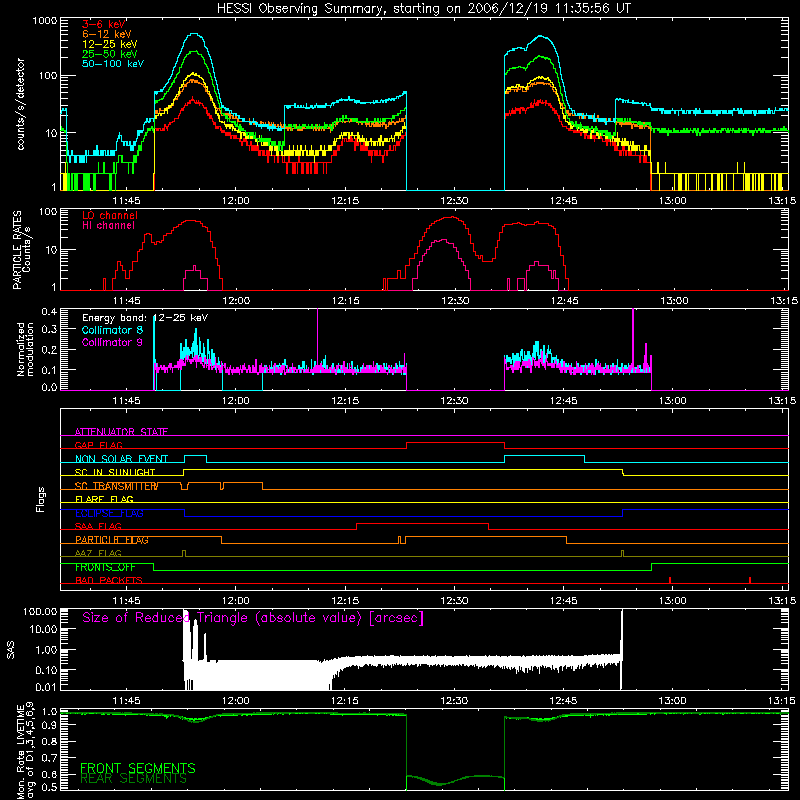800x800 pixels.
Task: Click the ECLIPSE_FLAG label
Action: (x=109, y=513)
